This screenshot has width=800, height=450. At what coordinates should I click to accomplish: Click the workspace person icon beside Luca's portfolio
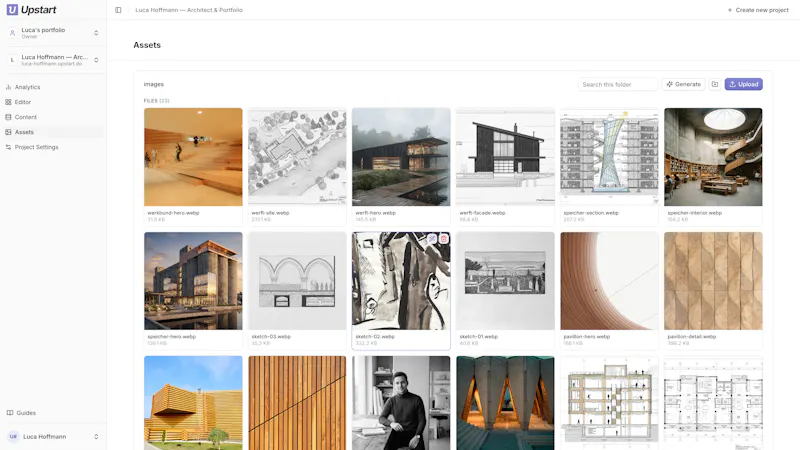[x=12, y=33]
